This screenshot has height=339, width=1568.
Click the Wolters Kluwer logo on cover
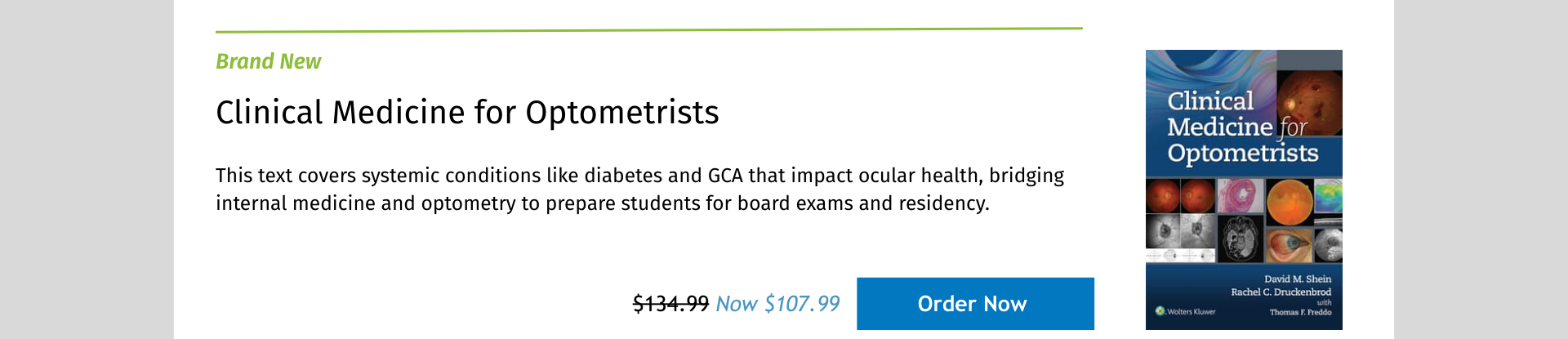click(1186, 311)
